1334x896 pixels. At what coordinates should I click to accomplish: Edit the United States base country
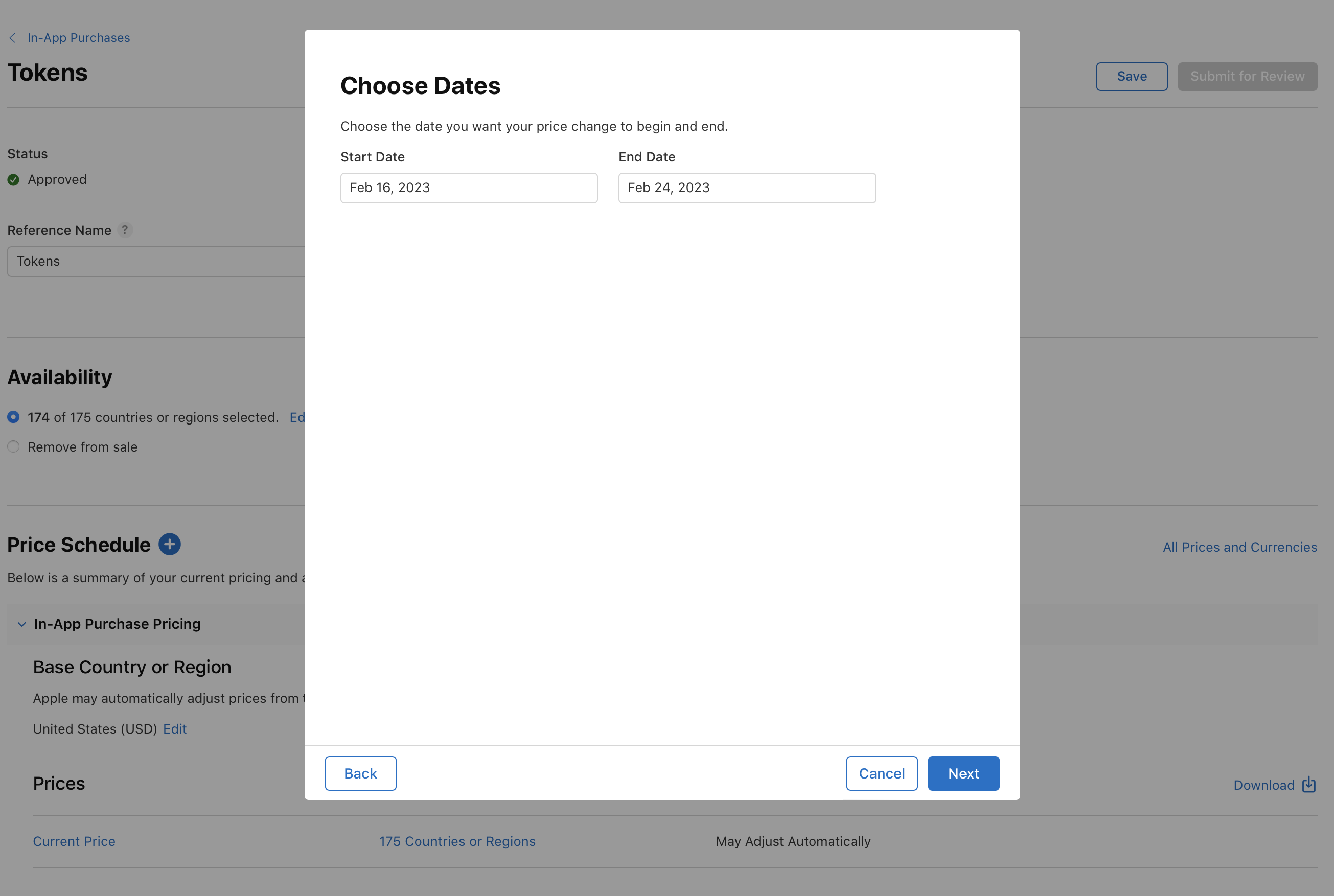pyautogui.click(x=175, y=728)
